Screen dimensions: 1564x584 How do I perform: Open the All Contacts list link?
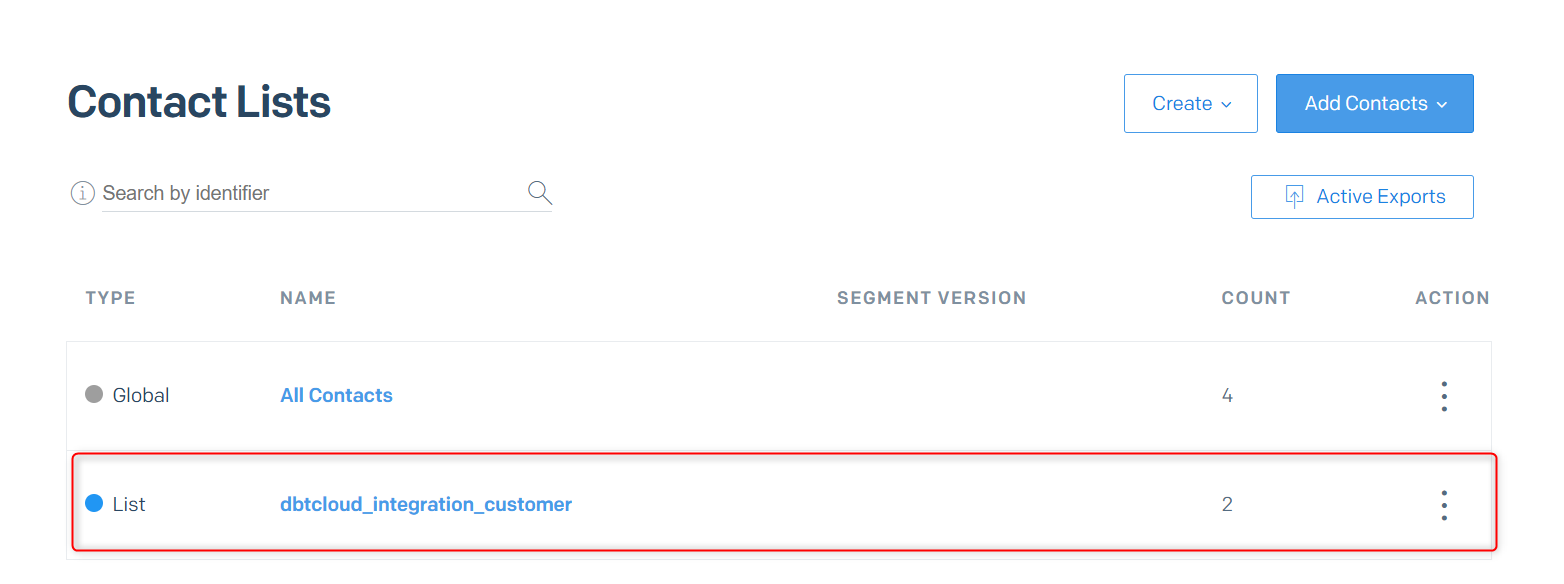(x=336, y=395)
